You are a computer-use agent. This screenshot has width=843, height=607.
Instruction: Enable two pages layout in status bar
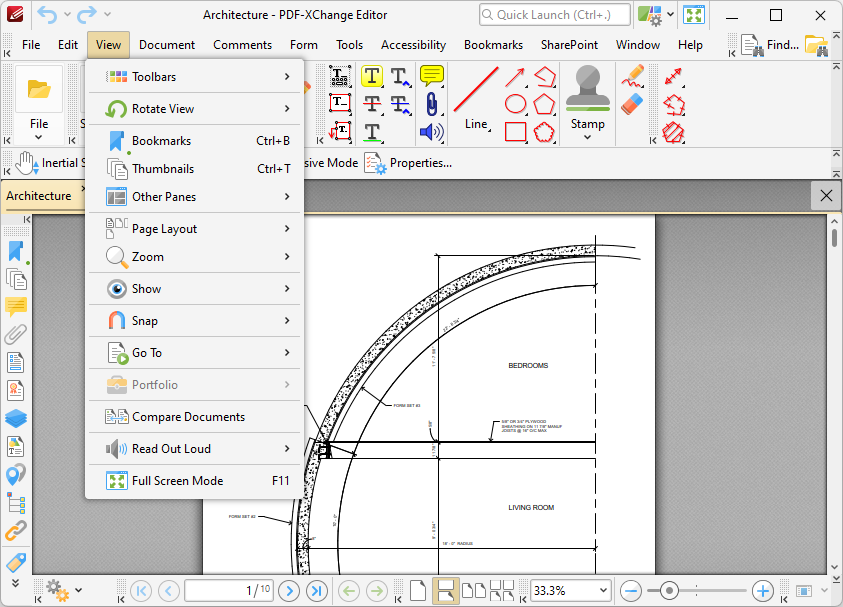[x=474, y=591]
